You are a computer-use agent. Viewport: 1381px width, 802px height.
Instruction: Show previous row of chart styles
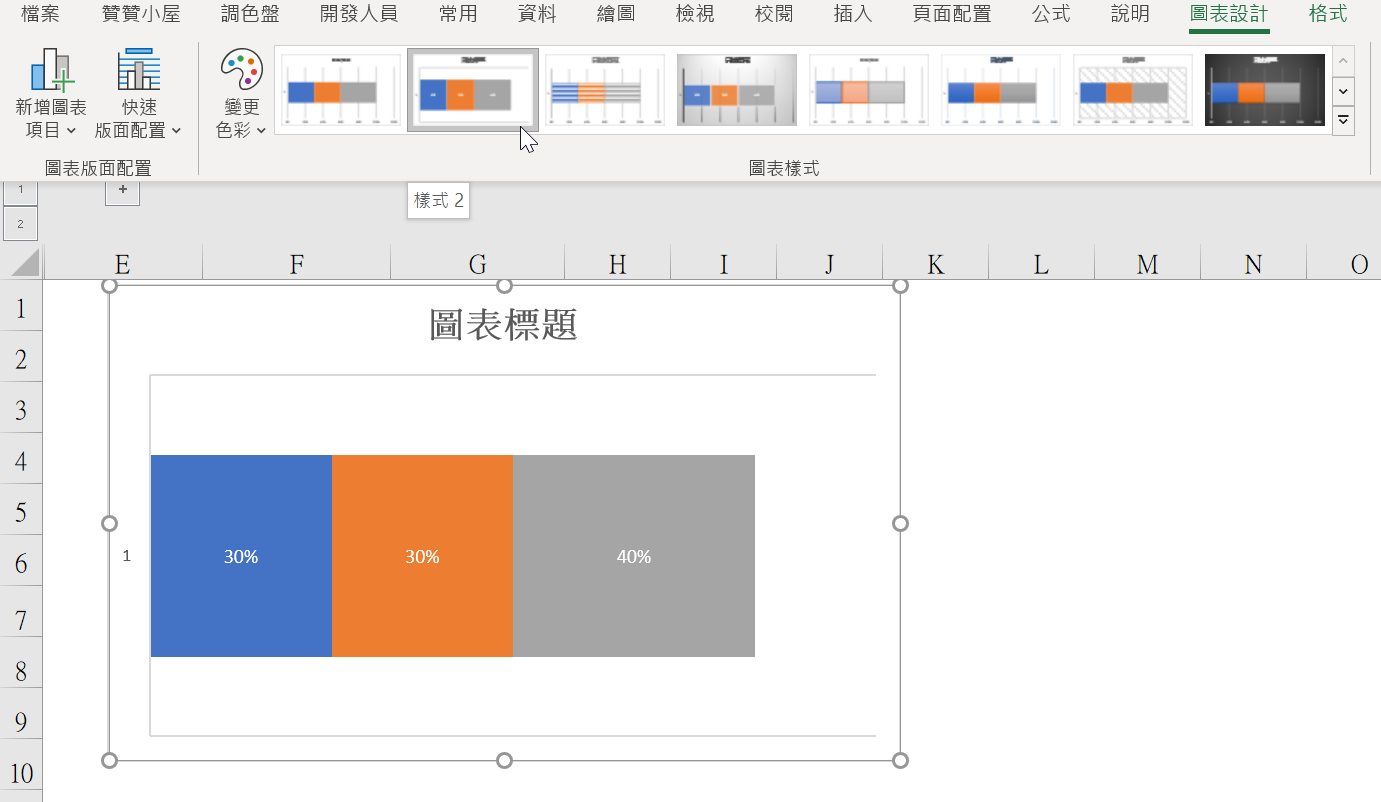pyautogui.click(x=1344, y=60)
